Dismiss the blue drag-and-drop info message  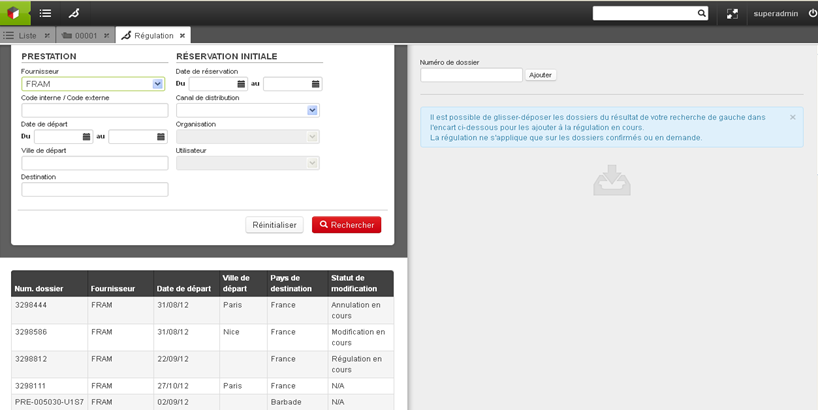792,117
